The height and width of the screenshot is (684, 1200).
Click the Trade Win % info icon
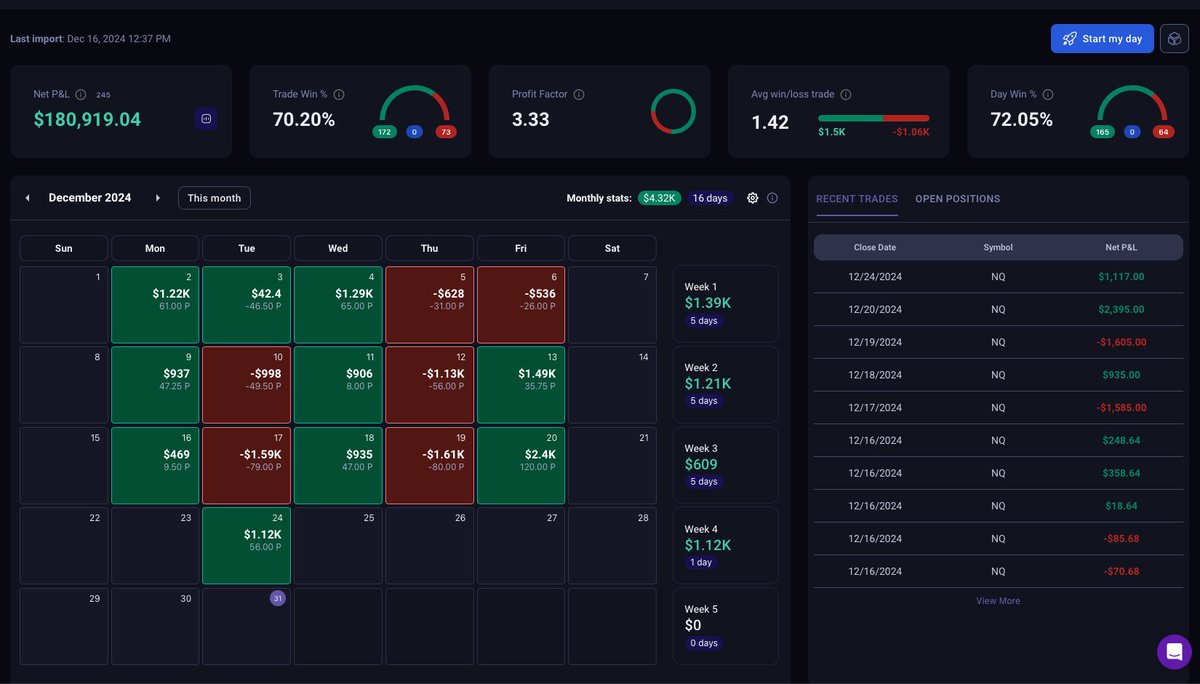339,94
